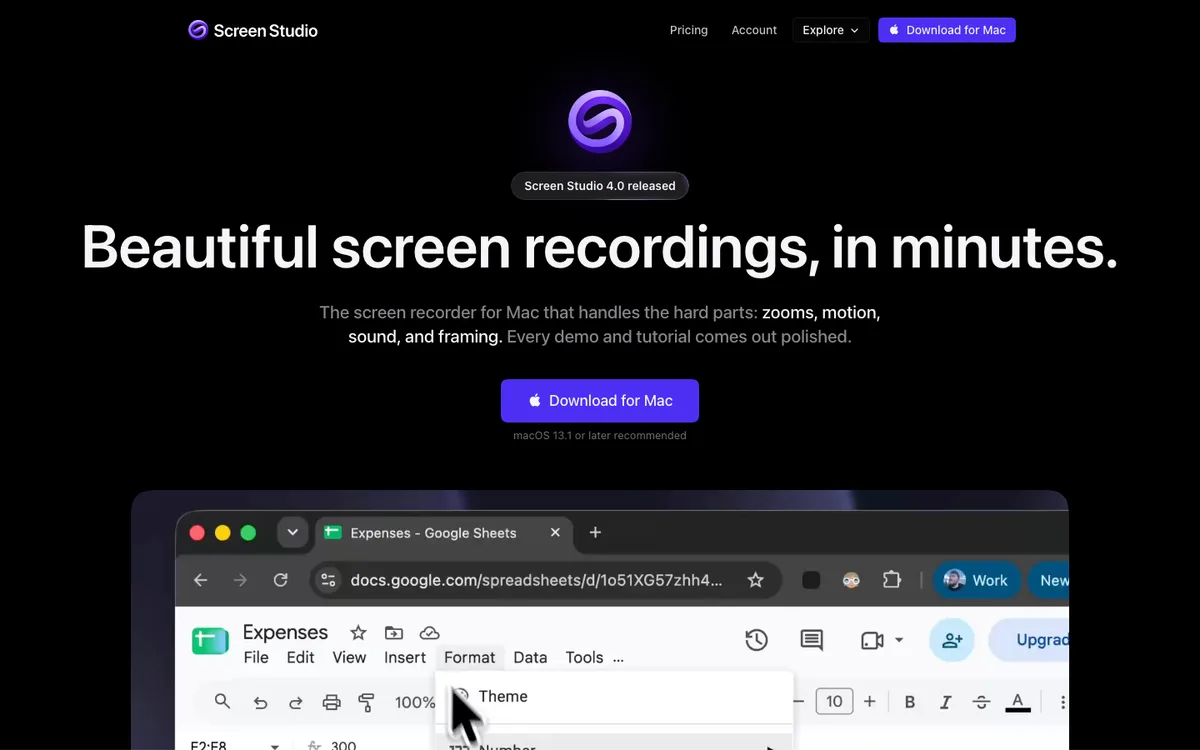Open the Edit menu in Sheets
The height and width of the screenshot is (750, 1200).
pyautogui.click(x=300, y=657)
